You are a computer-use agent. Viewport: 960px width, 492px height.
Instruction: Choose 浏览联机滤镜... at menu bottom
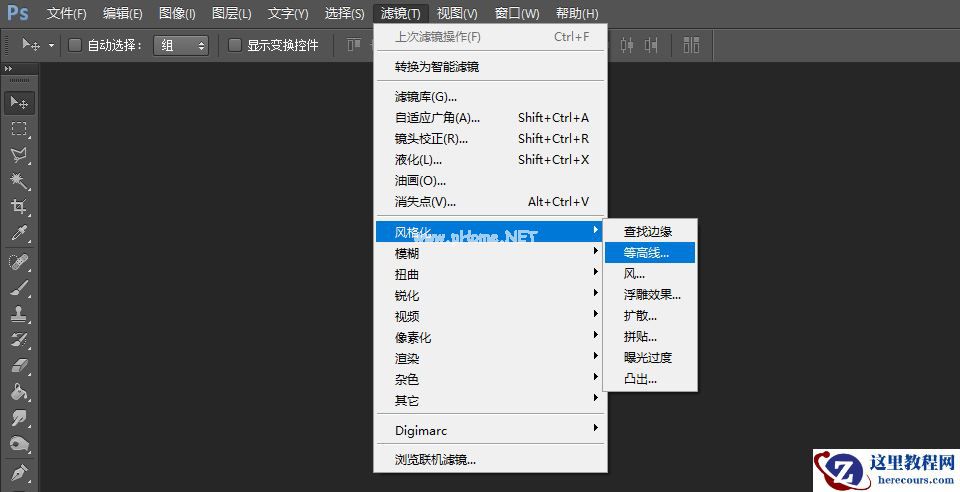click(x=490, y=460)
